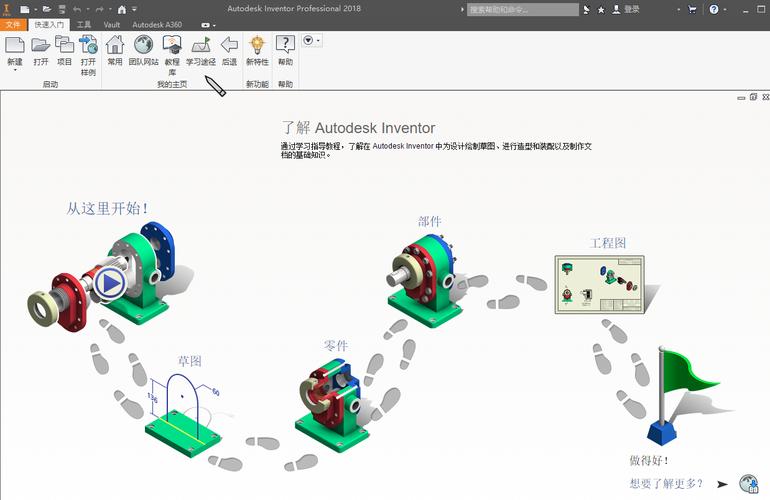Screen dimensions: 770x500
Task: Click the quick access Redo arrow
Action: 100,9
